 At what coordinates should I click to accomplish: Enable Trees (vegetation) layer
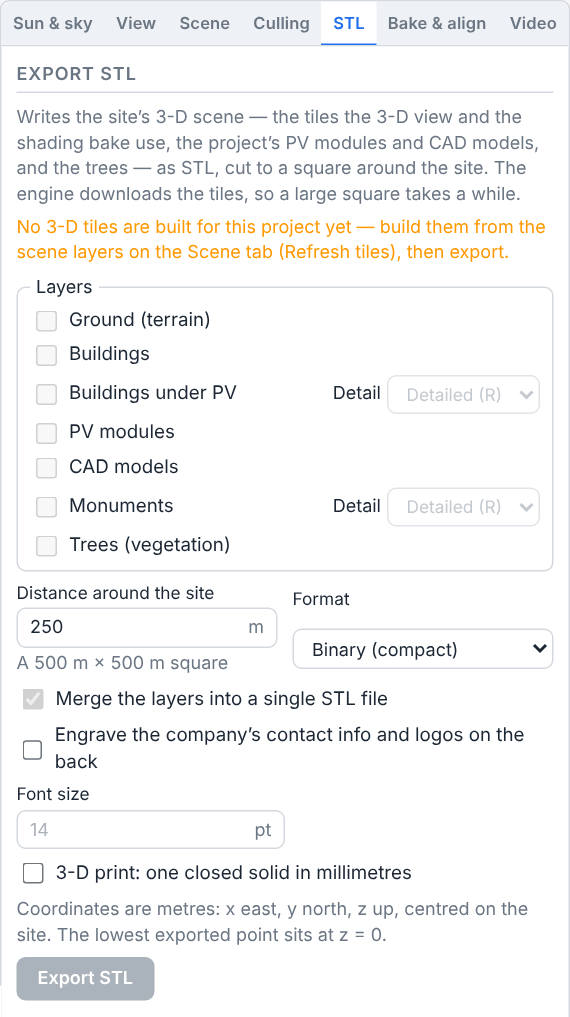46,545
